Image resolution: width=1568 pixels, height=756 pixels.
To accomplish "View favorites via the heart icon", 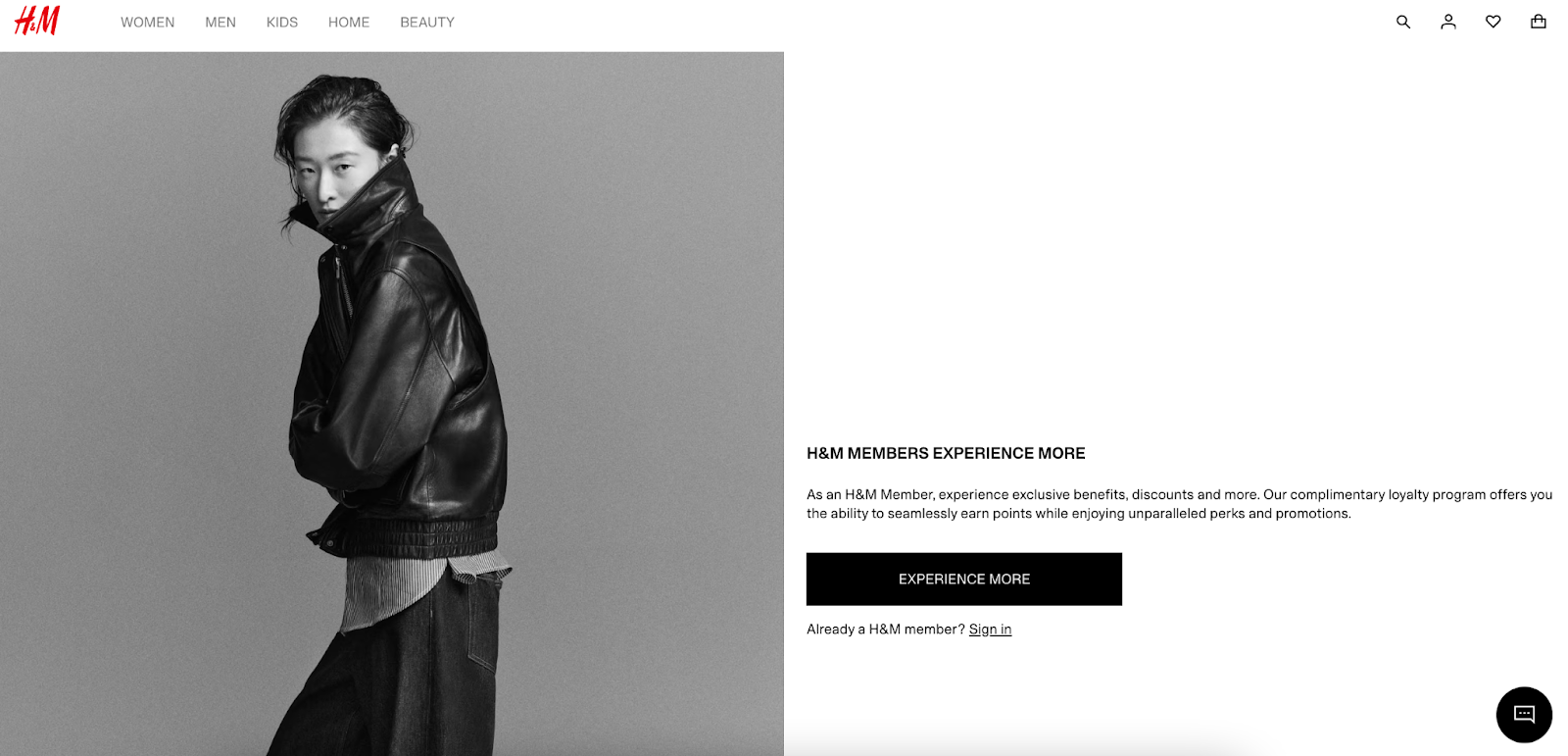I will point(1494,22).
